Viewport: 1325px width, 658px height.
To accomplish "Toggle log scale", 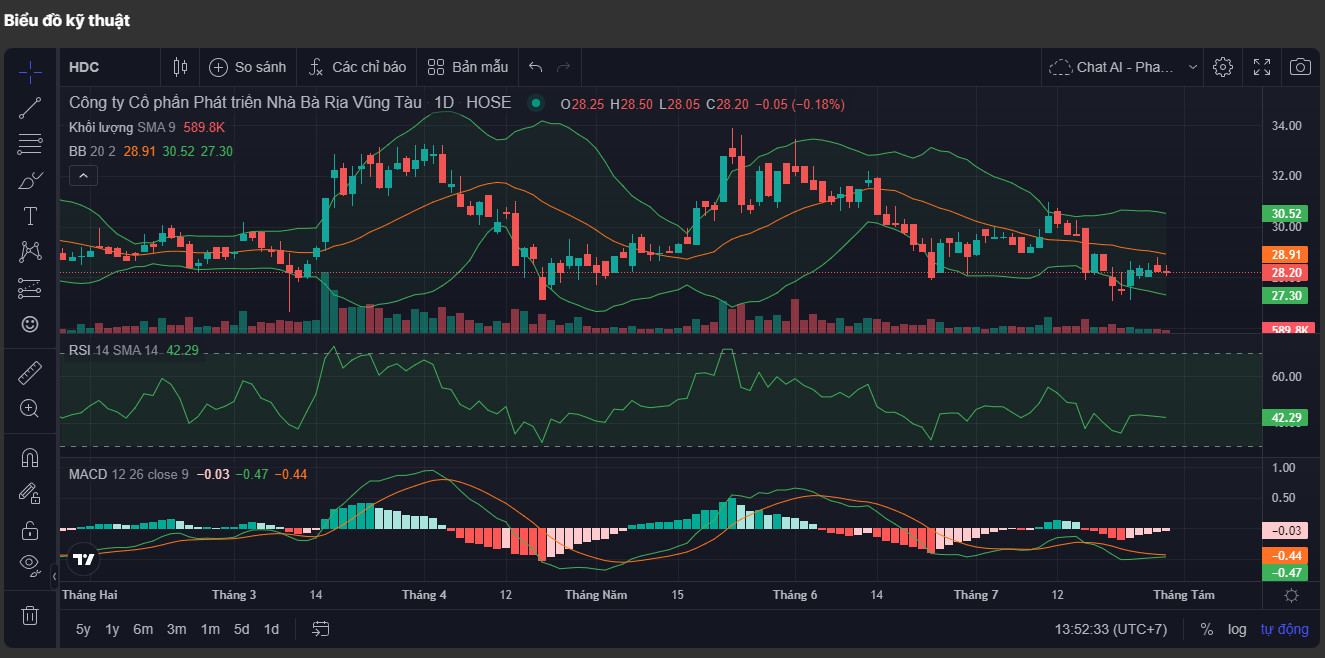I will point(1237,629).
